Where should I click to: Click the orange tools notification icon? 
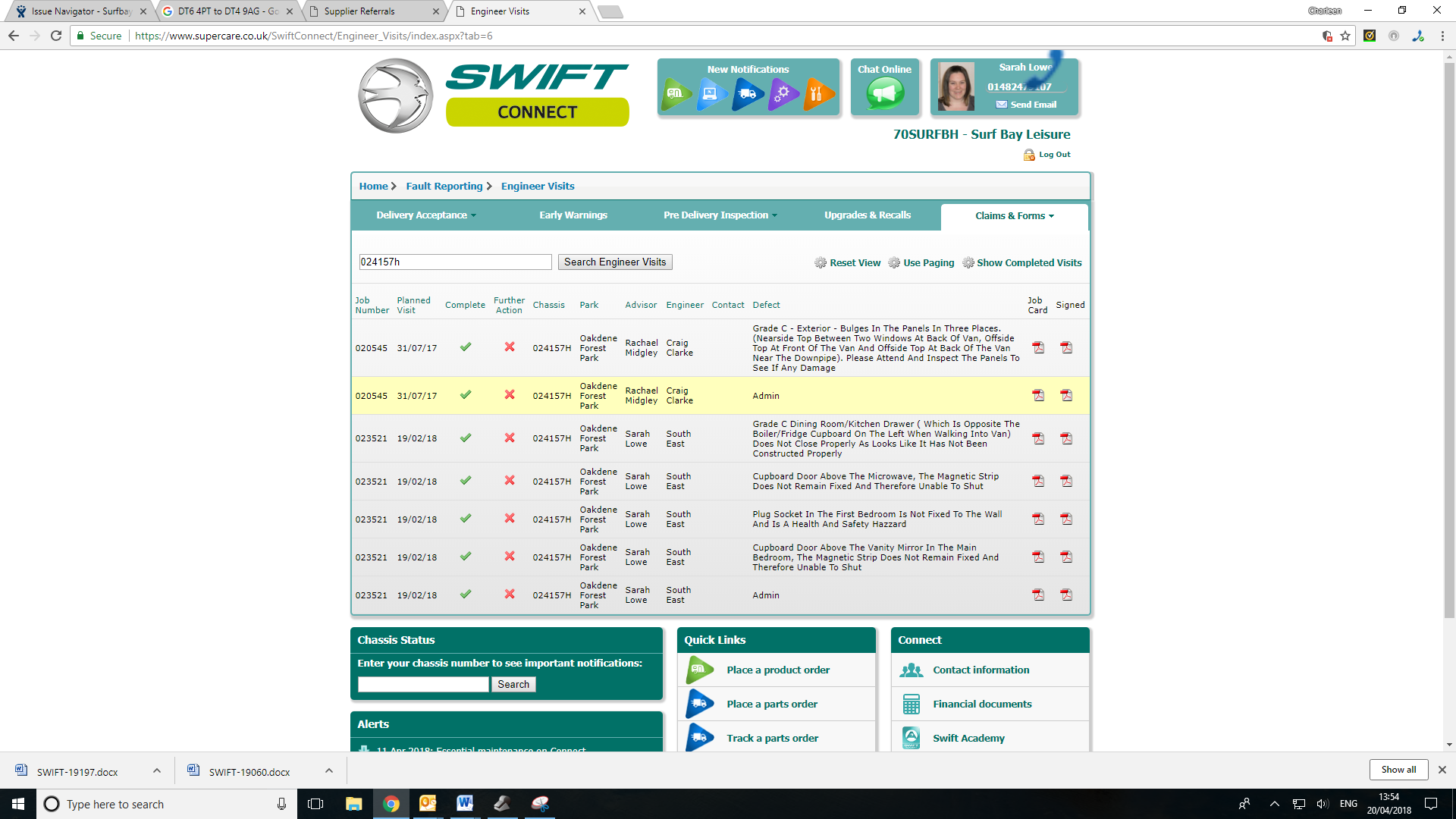(817, 94)
